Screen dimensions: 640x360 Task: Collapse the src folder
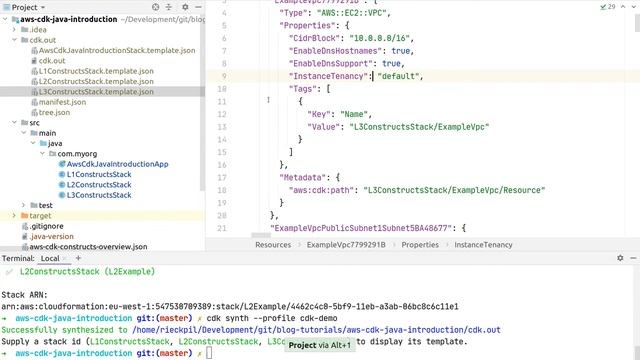point(14,122)
